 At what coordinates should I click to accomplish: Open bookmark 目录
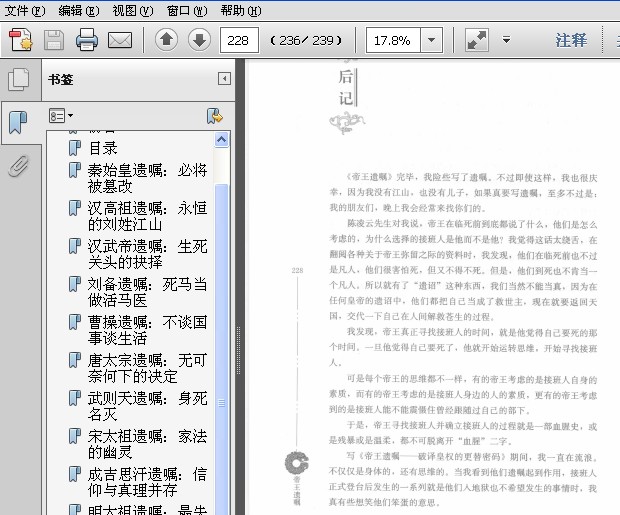[x=103, y=148]
